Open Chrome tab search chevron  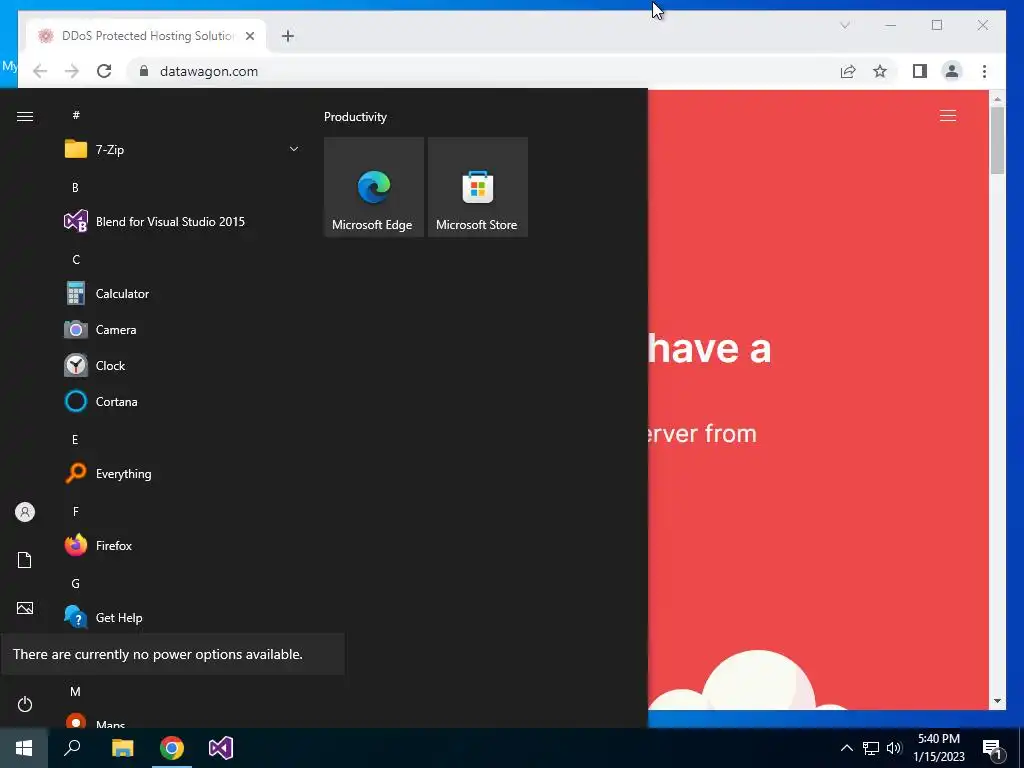pyautogui.click(x=844, y=25)
